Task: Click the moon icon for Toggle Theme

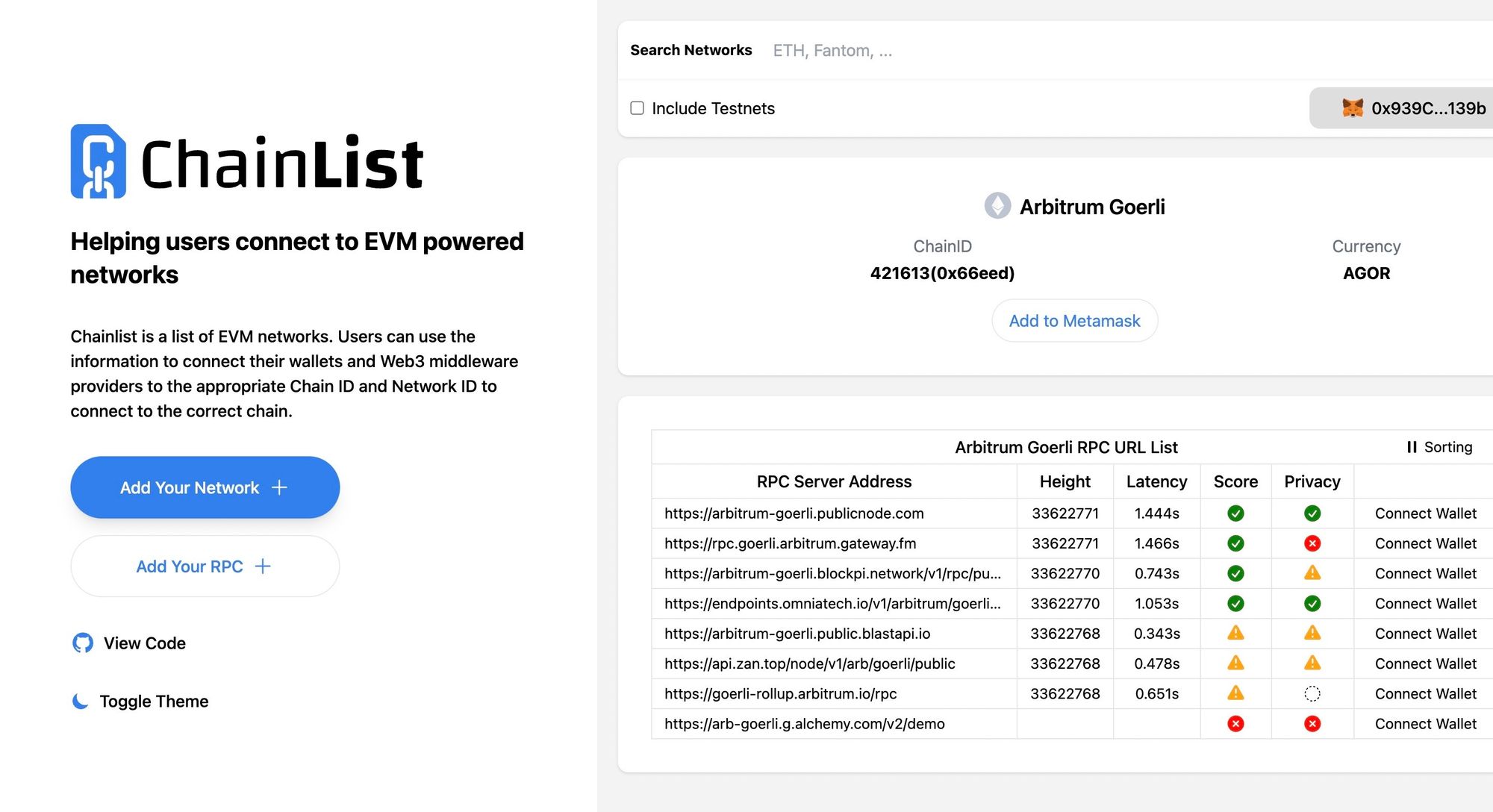Action: point(80,701)
